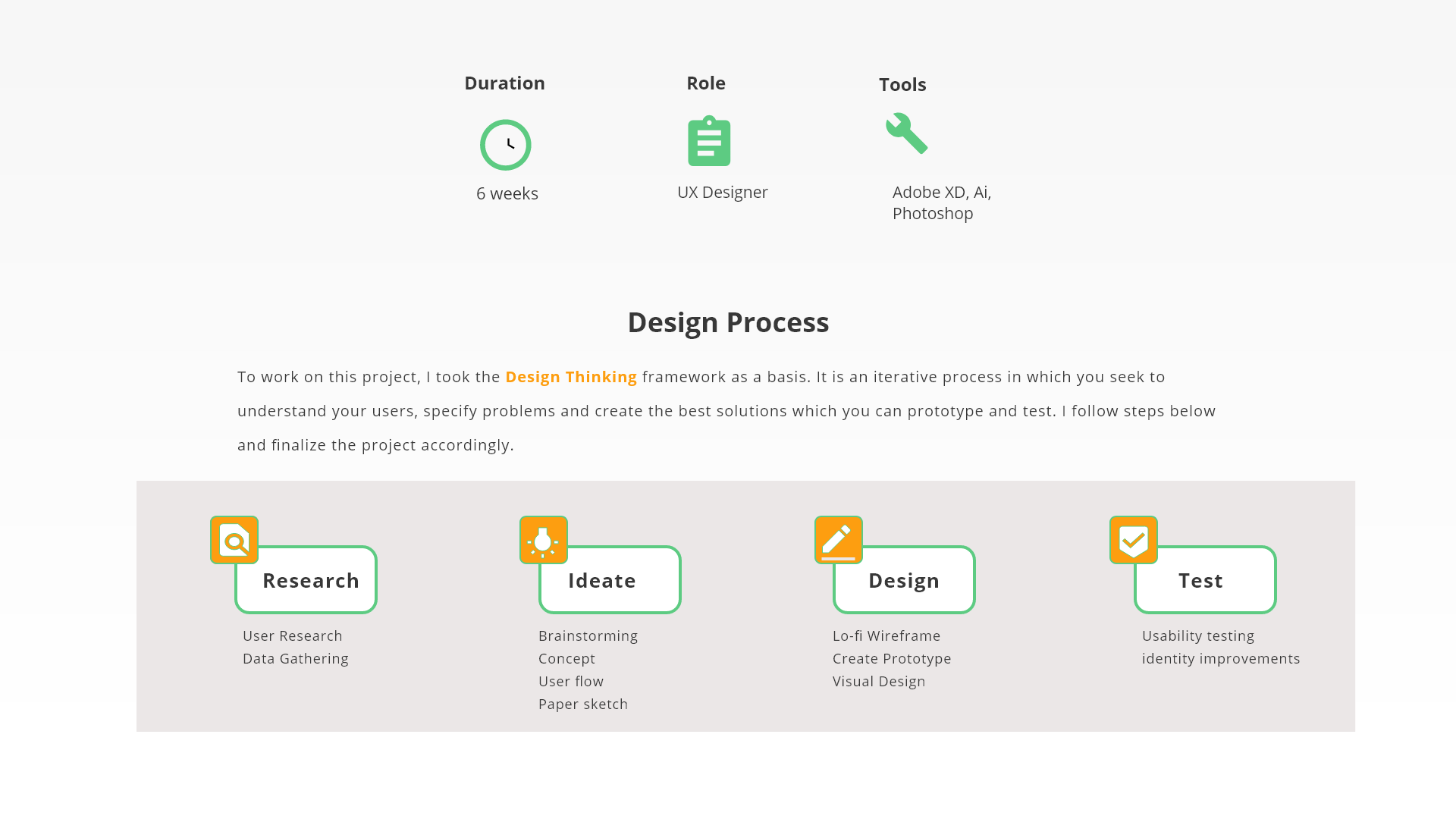Select the Lo-fi Wireframe item
Image resolution: width=1456 pixels, height=819 pixels.
pos(886,635)
